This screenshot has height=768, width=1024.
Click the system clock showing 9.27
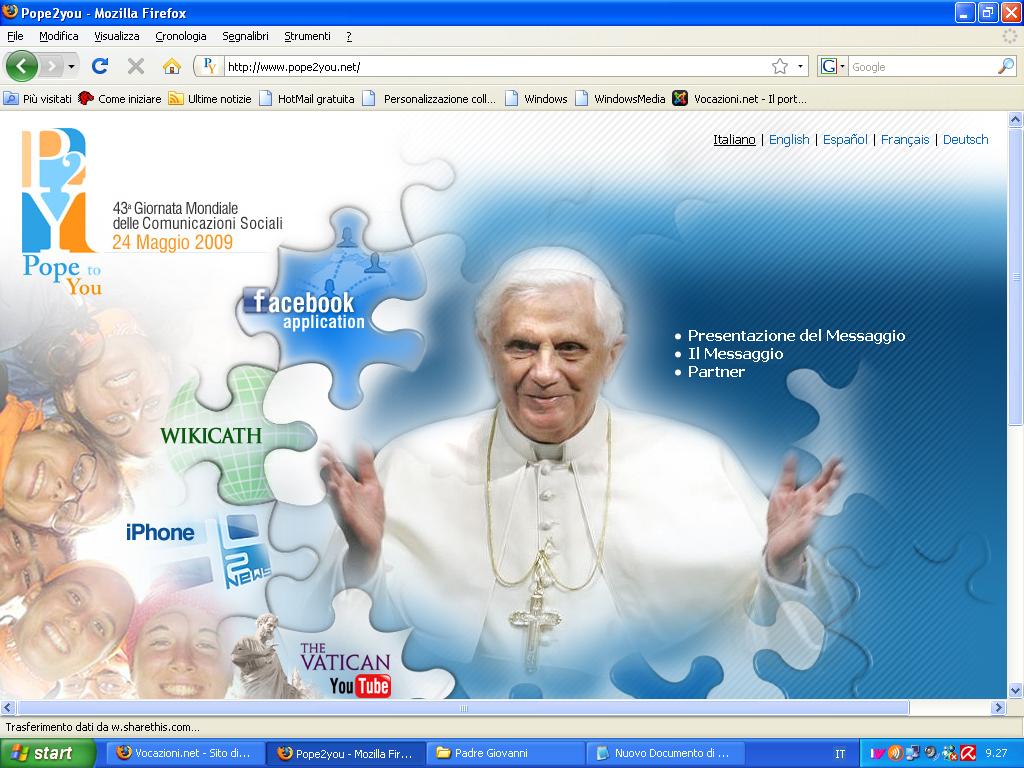pyautogui.click(x=997, y=754)
